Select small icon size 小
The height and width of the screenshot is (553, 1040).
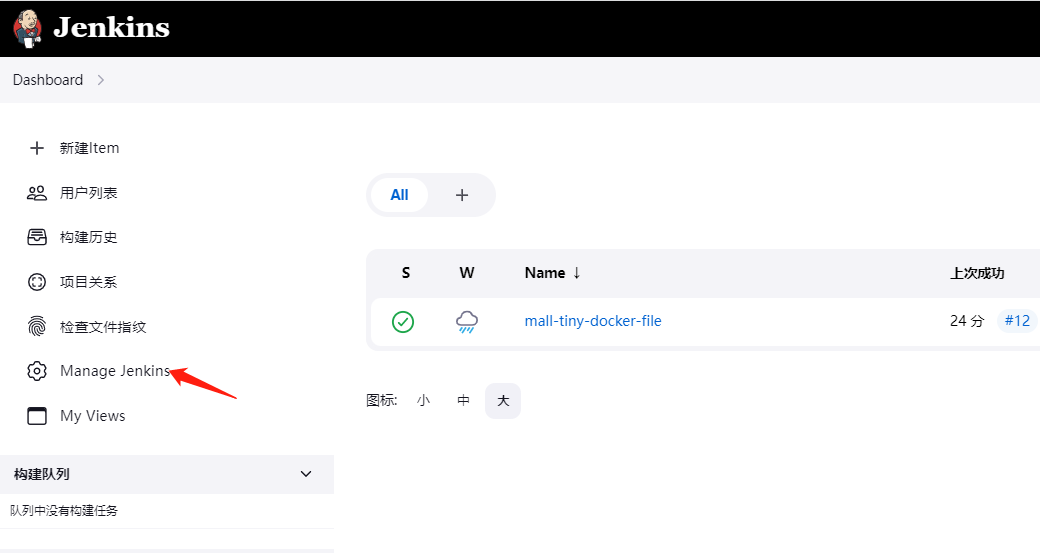pos(424,401)
